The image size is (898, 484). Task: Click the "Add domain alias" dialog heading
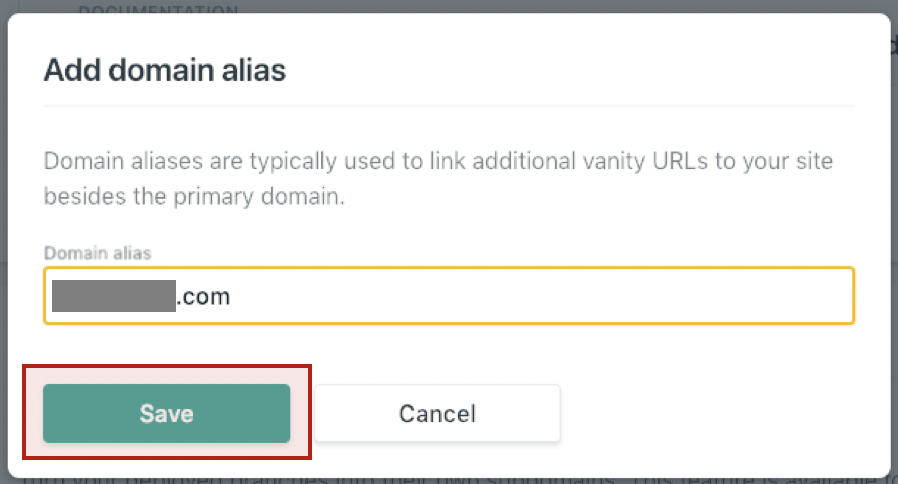(x=165, y=70)
